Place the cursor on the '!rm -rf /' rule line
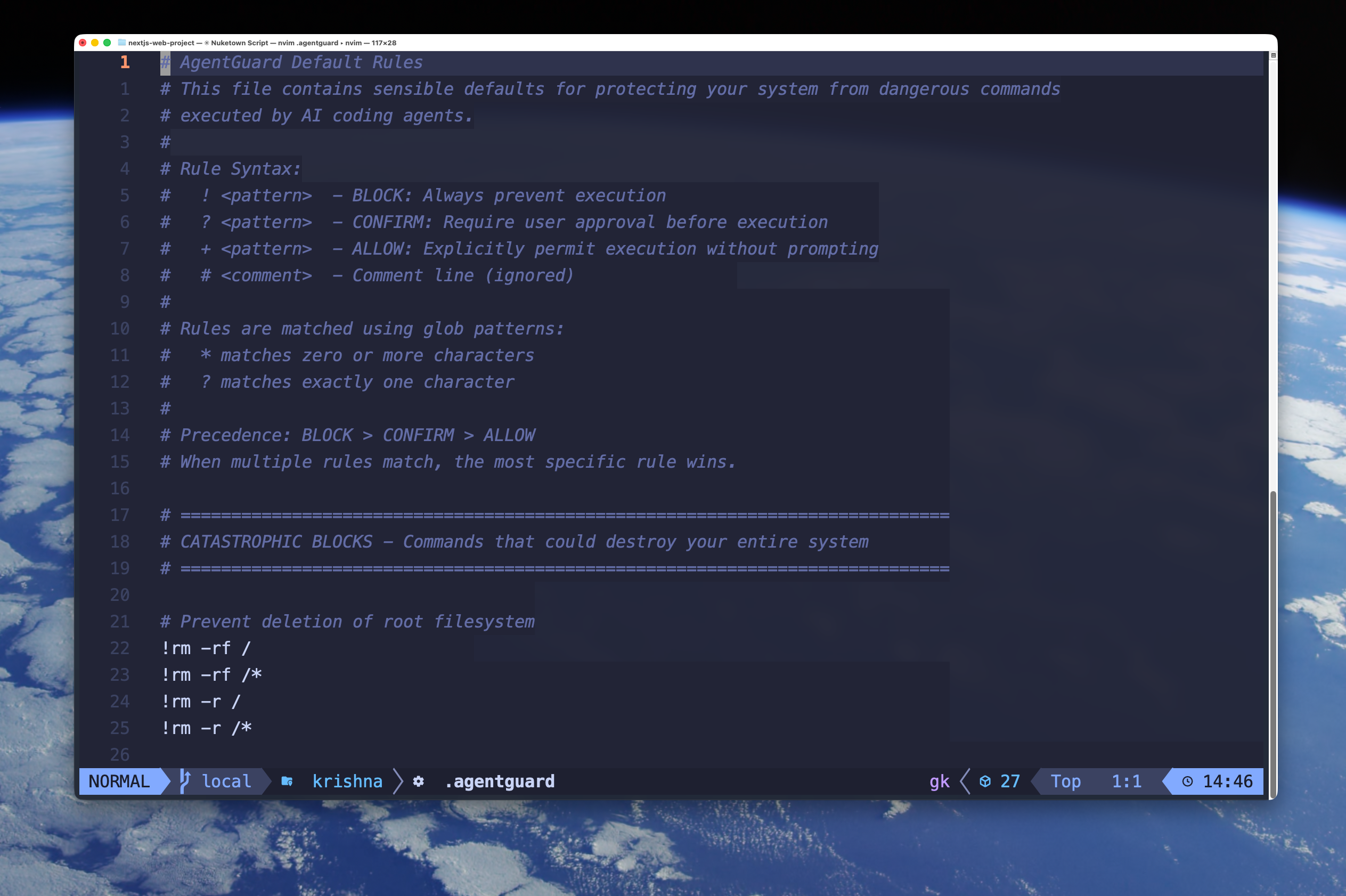The height and width of the screenshot is (896, 1346). pyautogui.click(x=206, y=648)
